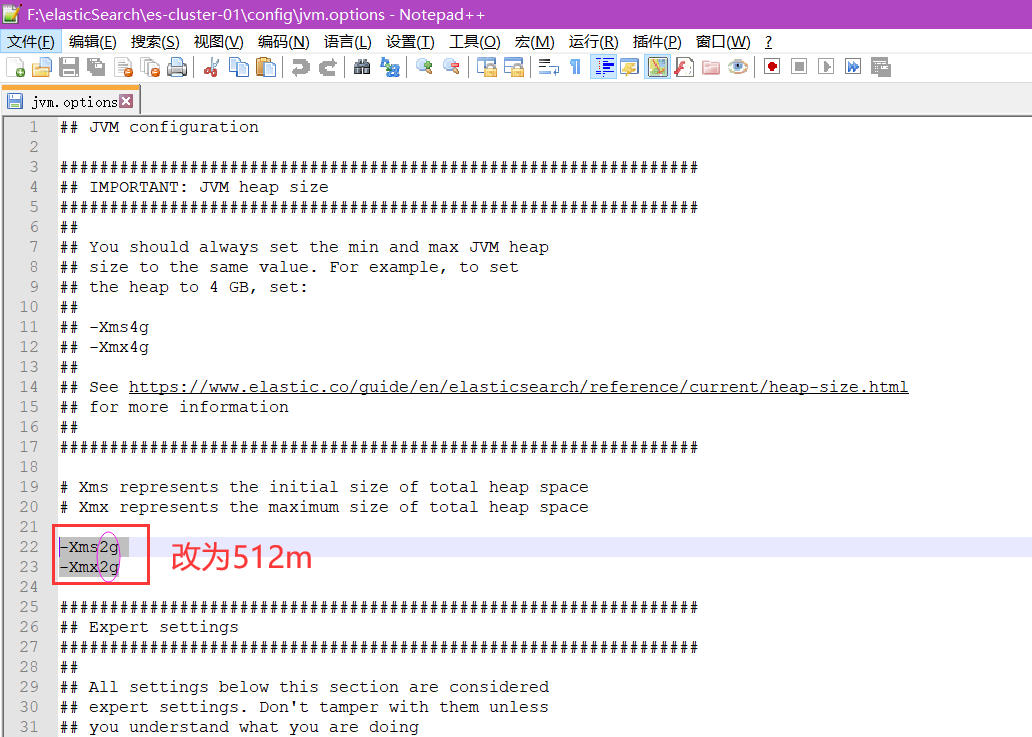This screenshot has width=1032, height=737.
Task: Click the Notepad++ title bar app icon
Action: pyautogui.click(x=12, y=14)
